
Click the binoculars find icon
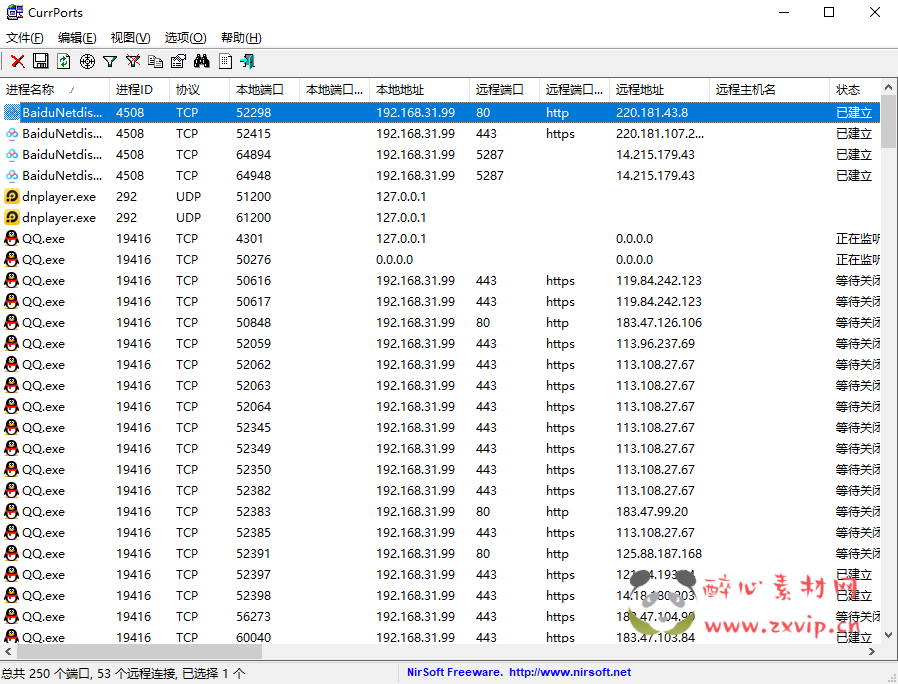(201, 62)
